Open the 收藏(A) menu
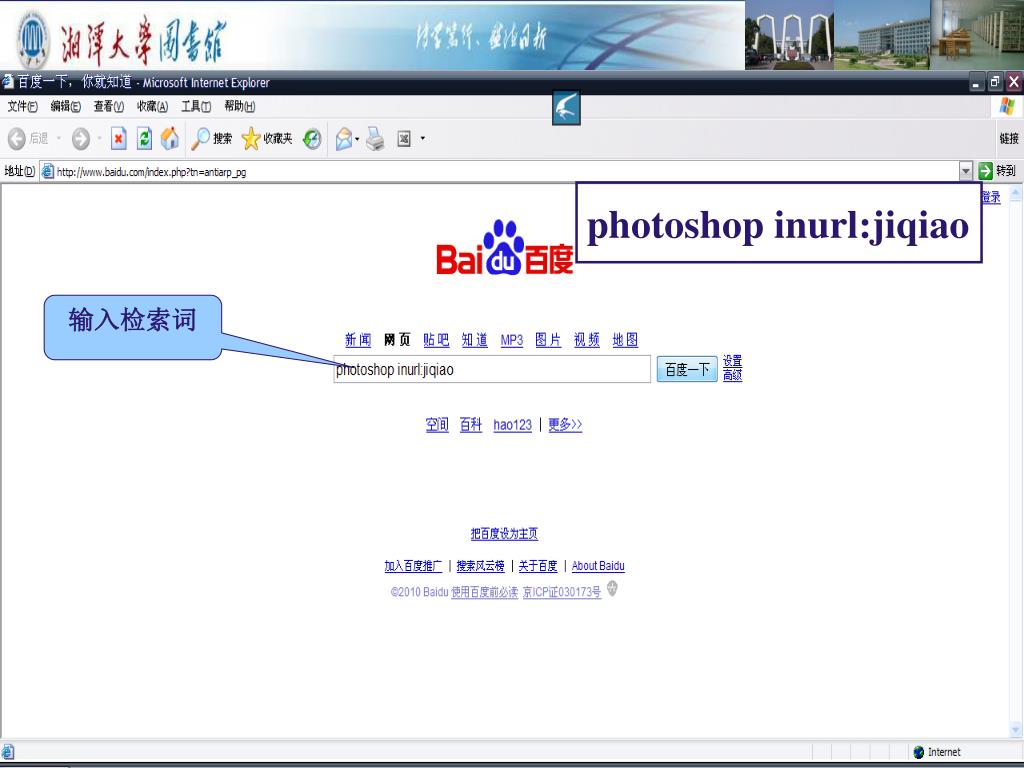The width and height of the screenshot is (1024, 768). pos(152,106)
